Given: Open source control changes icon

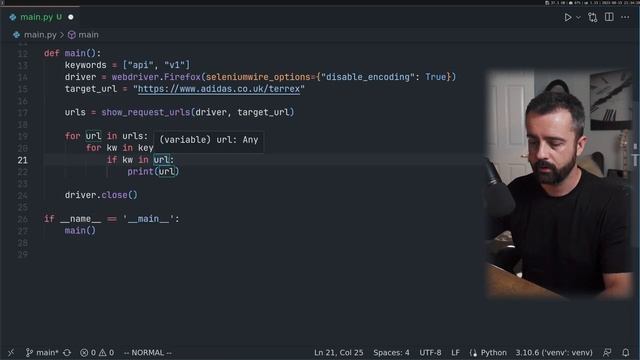Looking at the screenshot, I should 593,17.
